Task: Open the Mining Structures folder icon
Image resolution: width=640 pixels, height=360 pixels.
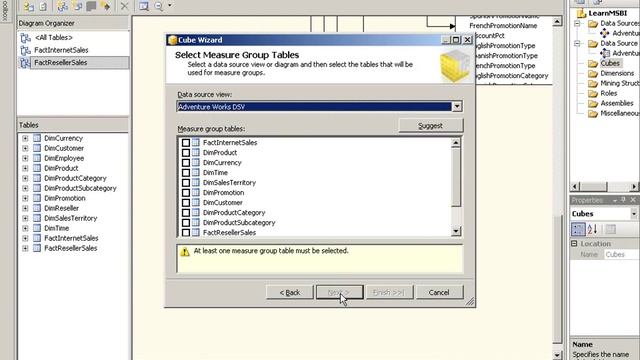Action: [x=593, y=83]
